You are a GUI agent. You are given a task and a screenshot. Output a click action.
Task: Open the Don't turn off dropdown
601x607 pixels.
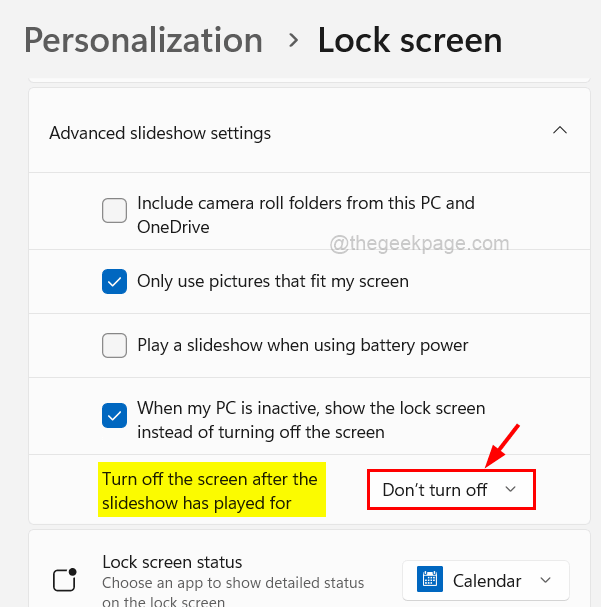451,490
